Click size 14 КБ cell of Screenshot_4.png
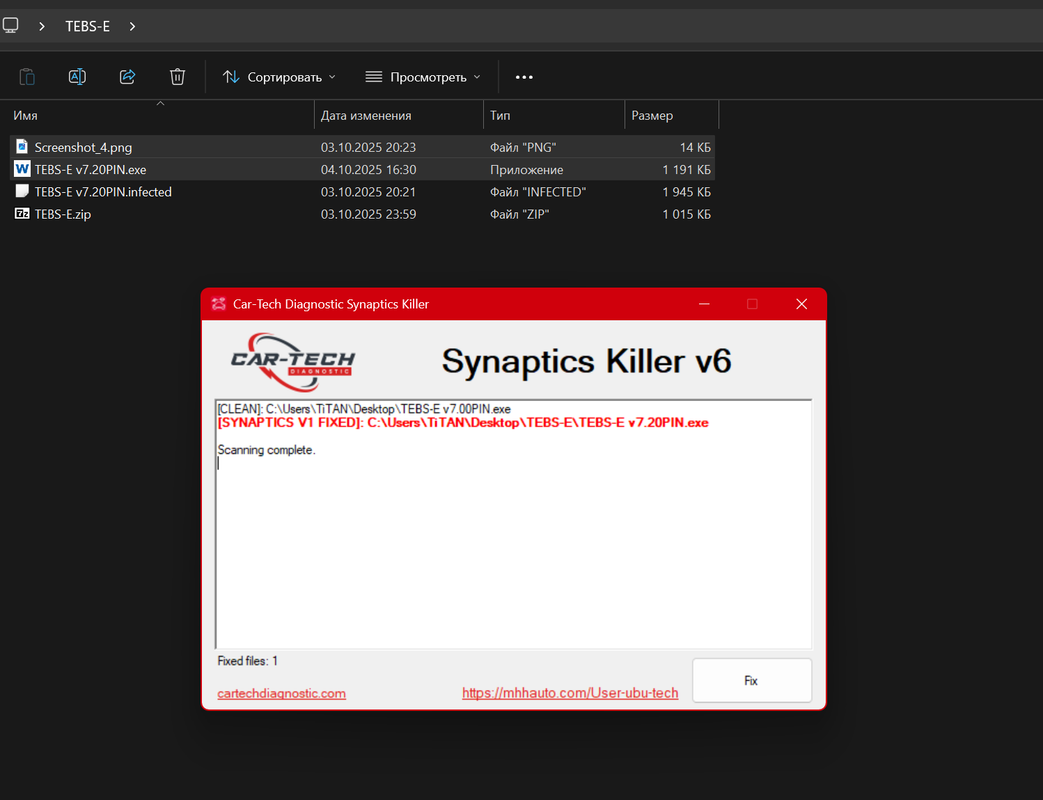 click(x=695, y=148)
